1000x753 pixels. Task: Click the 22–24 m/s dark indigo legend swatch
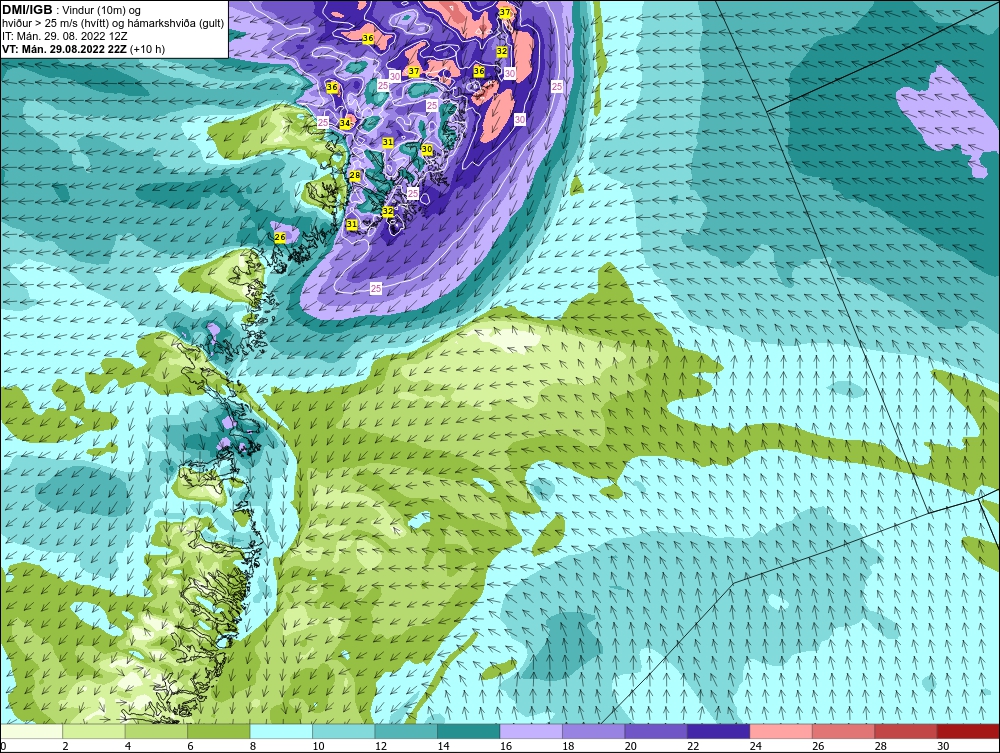coord(719,731)
